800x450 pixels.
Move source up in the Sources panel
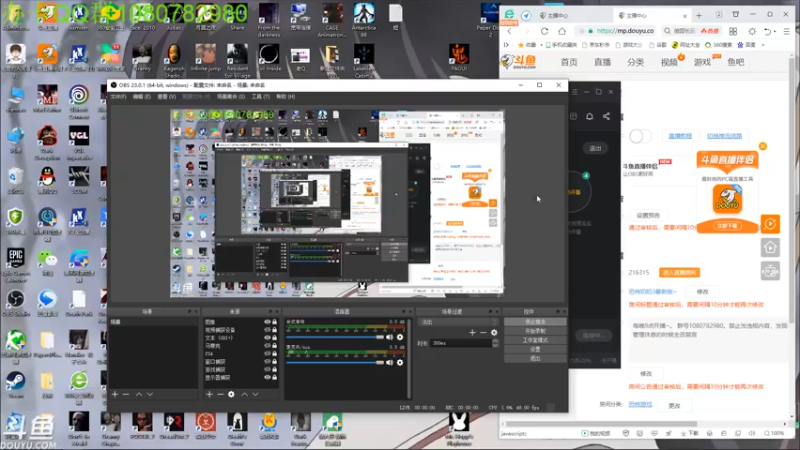tap(244, 394)
